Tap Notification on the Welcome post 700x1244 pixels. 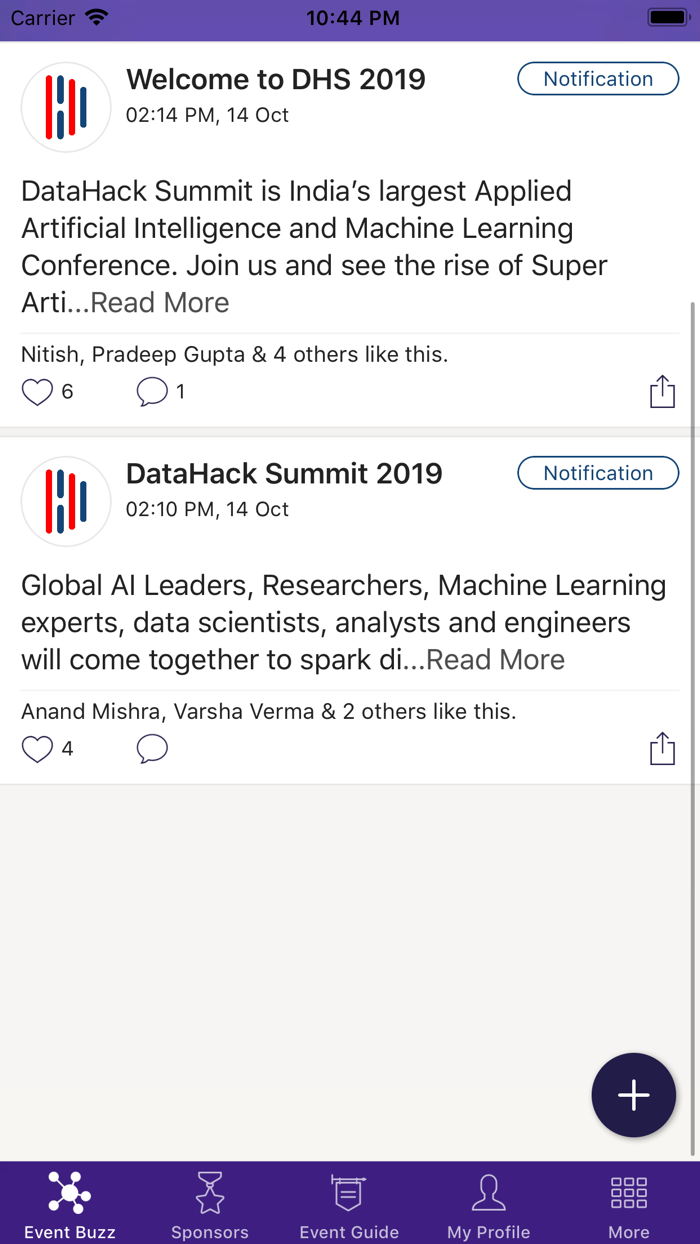[x=597, y=78]
